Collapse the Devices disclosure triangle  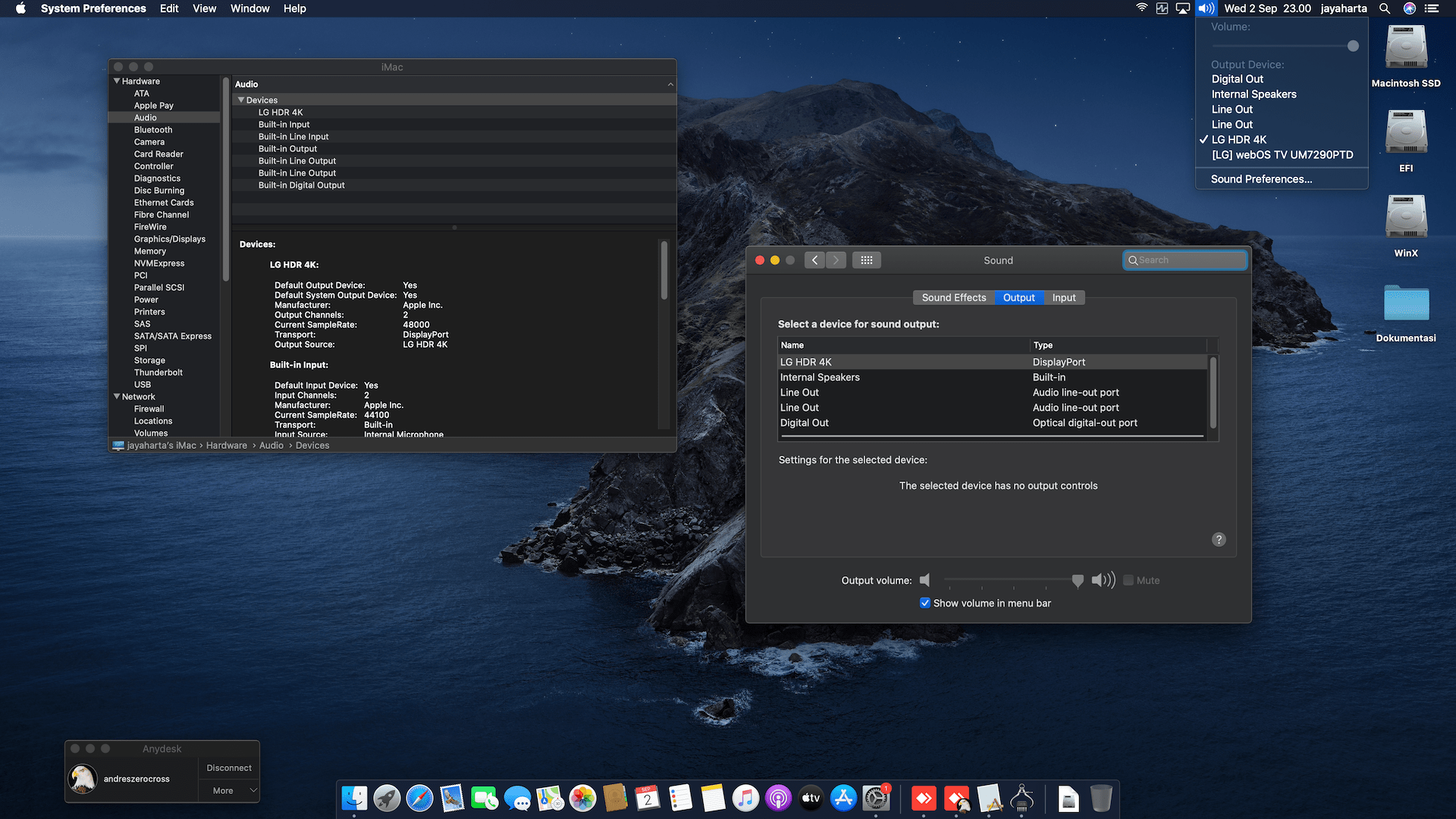tap(241, 99)
